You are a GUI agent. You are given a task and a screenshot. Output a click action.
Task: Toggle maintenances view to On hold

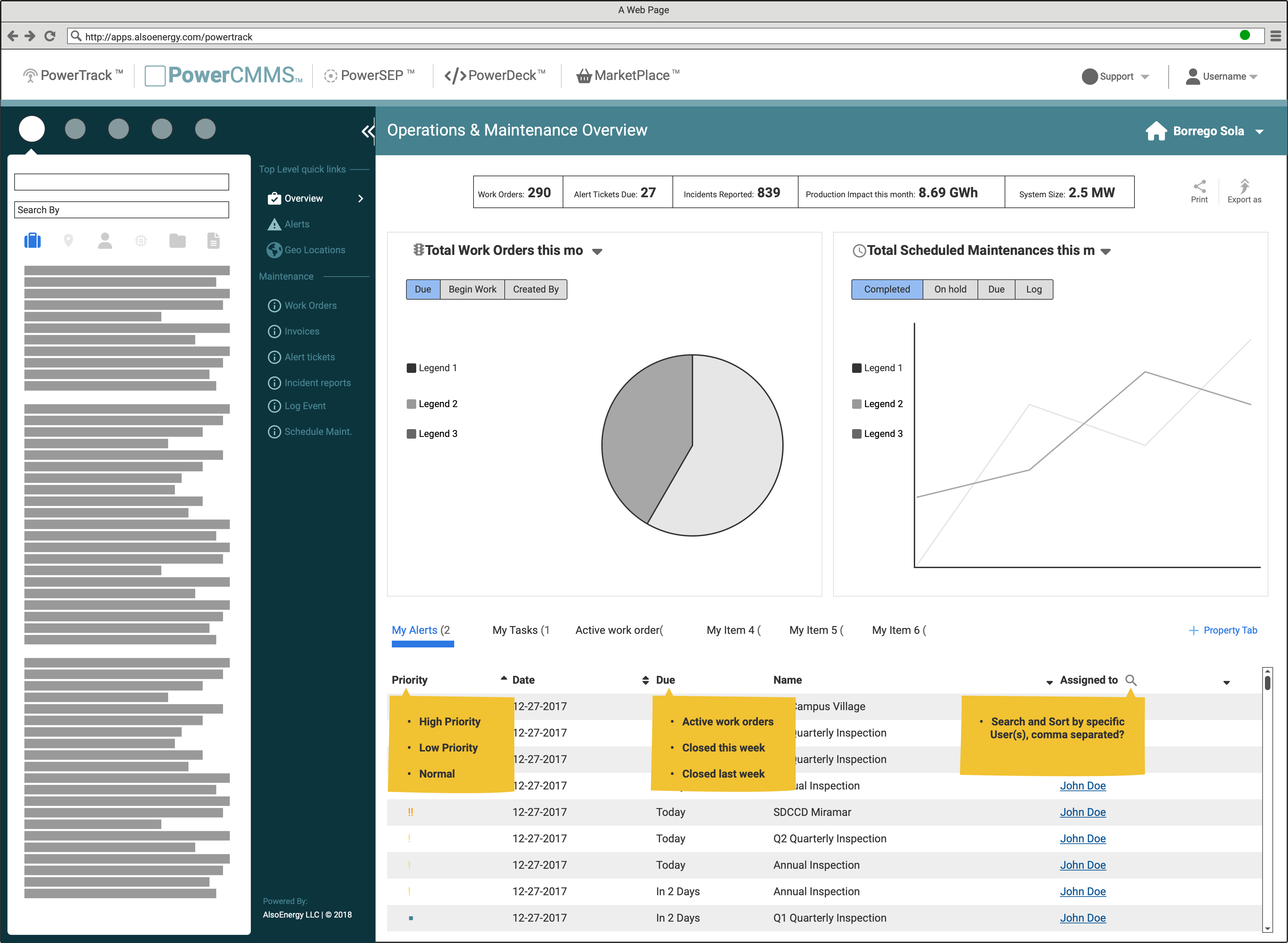[x=950, y=289]
